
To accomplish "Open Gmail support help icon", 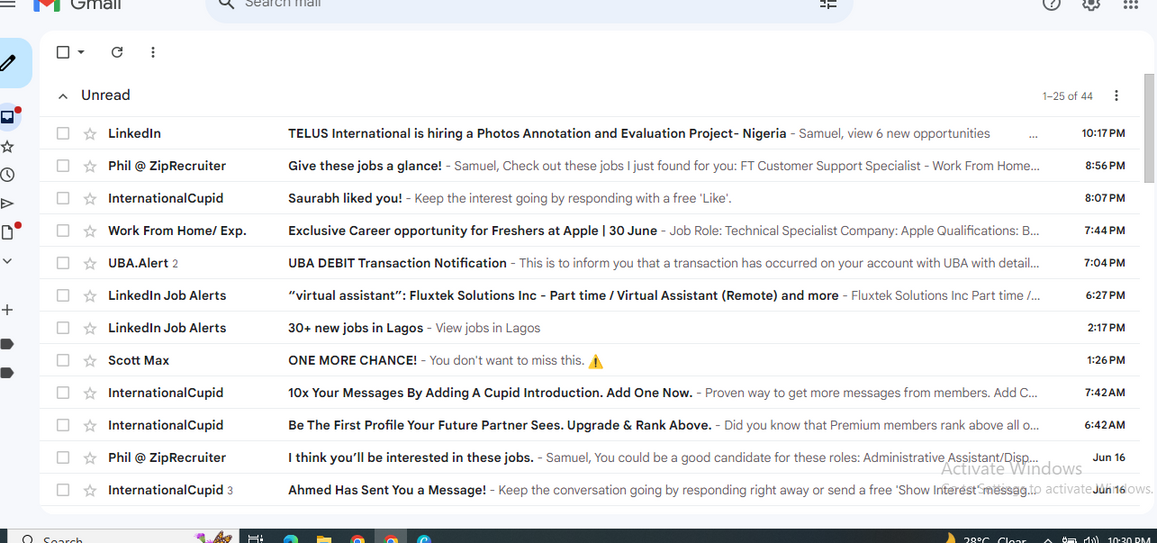I will [x=1051, y=4].
